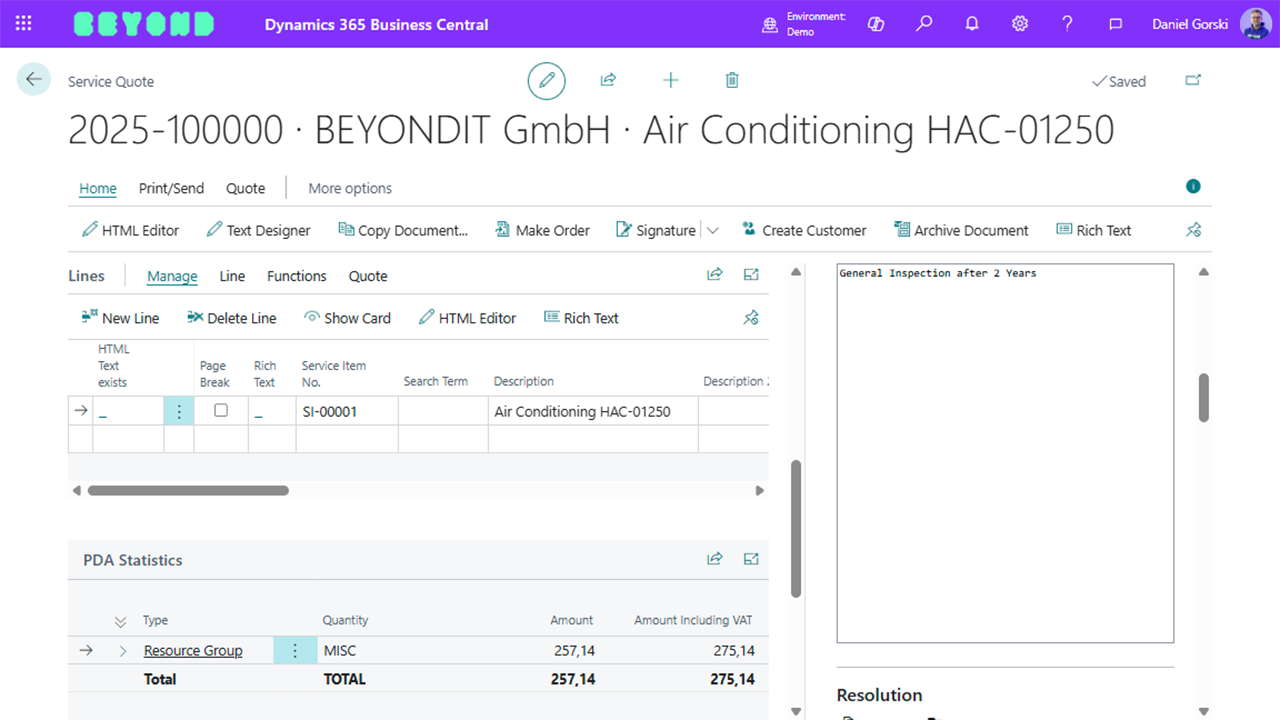Open the app launcher waffle icon

pyautogui.click(x=24, y=24)
